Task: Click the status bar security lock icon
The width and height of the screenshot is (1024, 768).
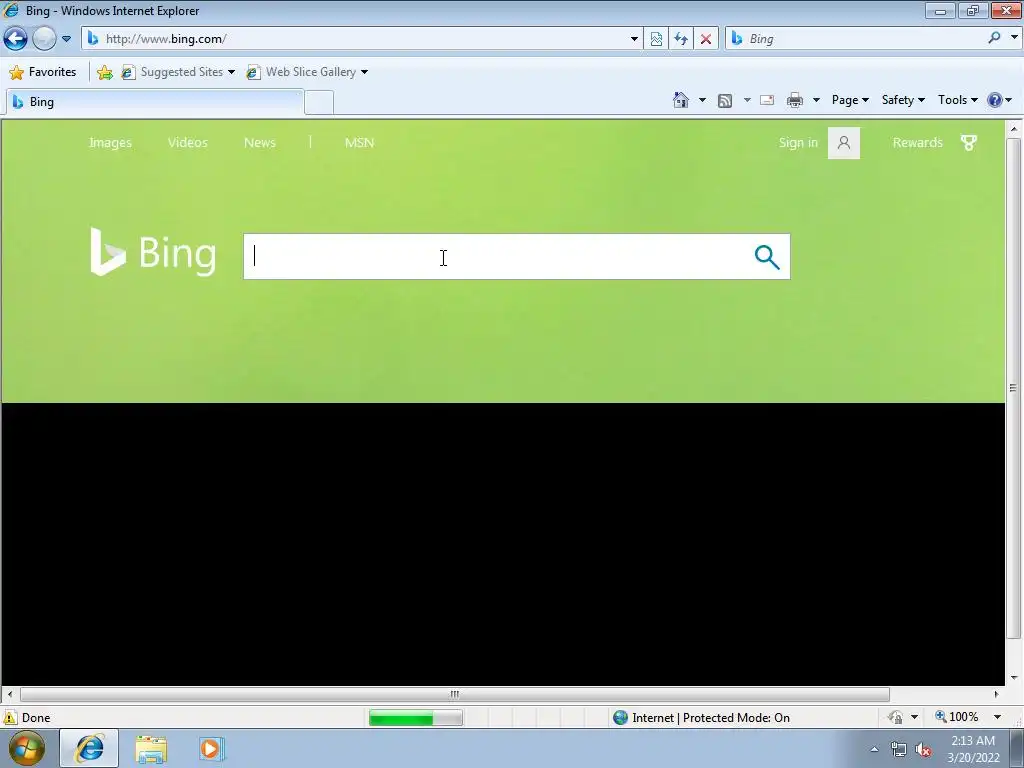Action: pyautogui.click(x=895, y=717)
